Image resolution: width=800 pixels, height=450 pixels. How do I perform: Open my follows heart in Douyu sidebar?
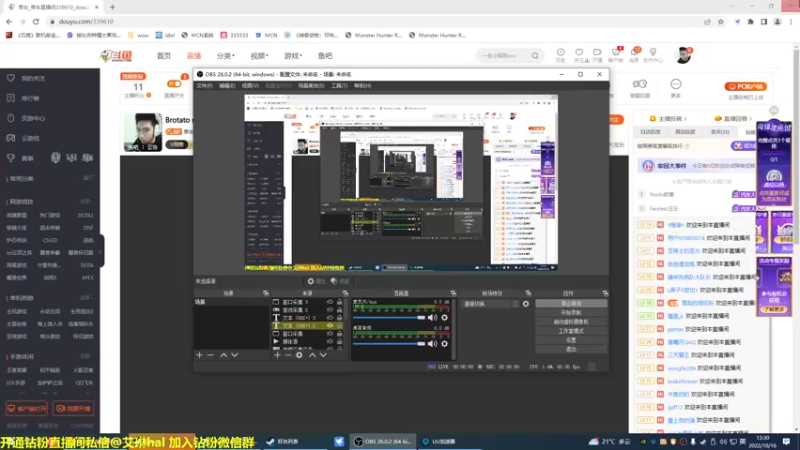(11, 78)
